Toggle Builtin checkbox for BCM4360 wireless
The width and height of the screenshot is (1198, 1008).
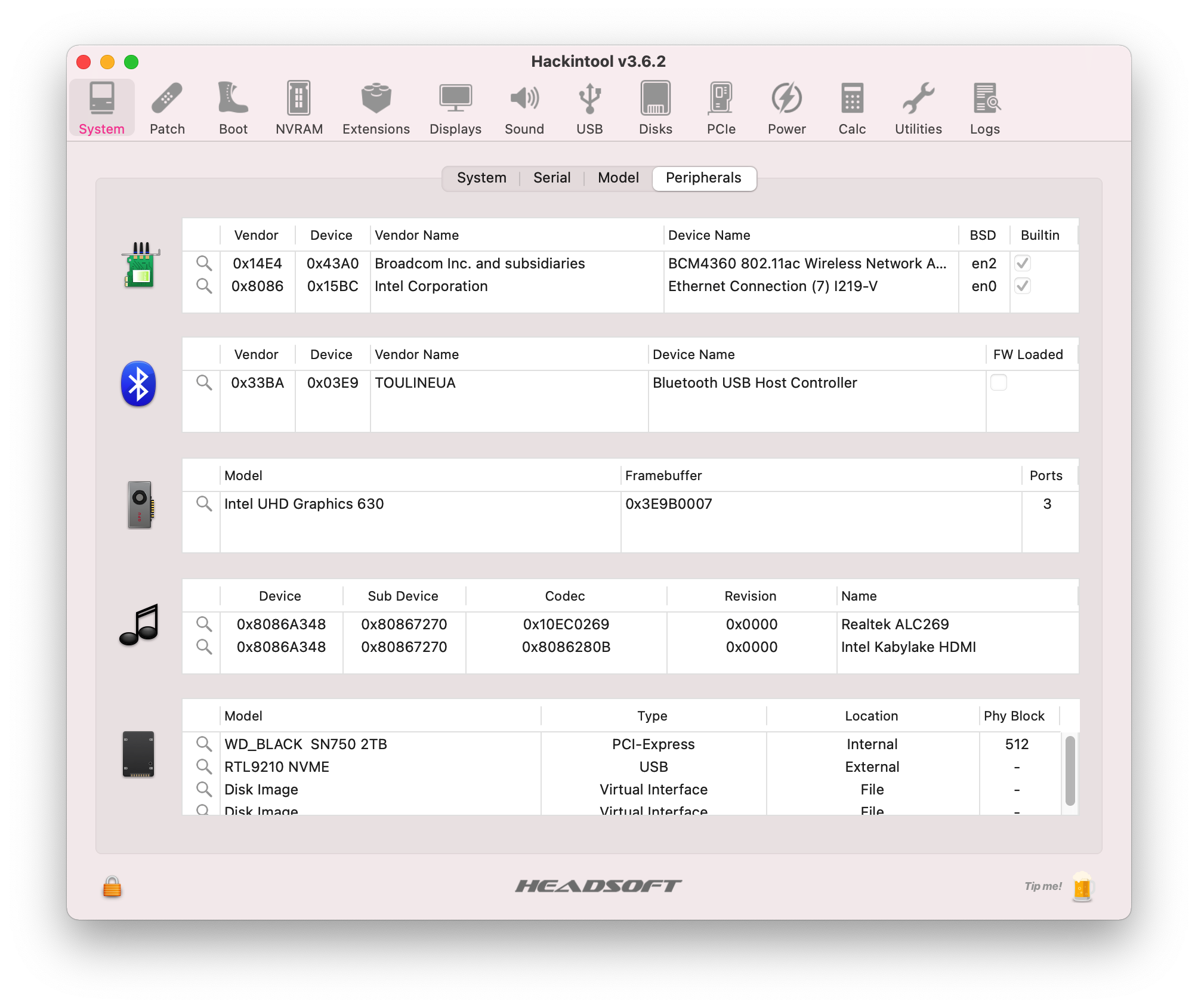click(1023, 263)
